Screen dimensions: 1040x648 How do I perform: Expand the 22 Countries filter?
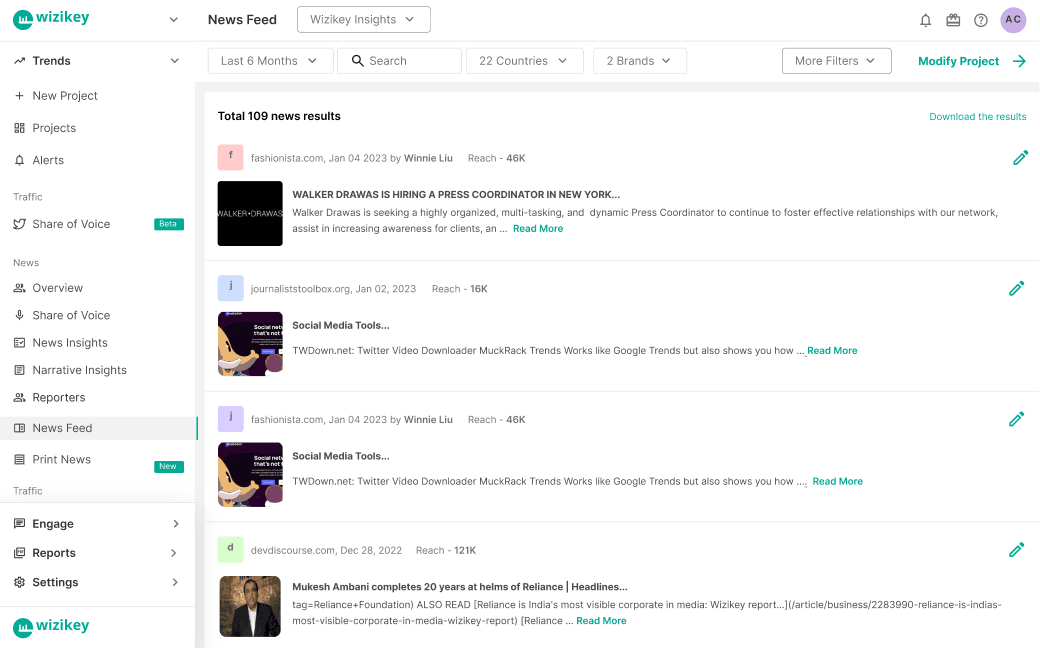(x=524, y=61)
